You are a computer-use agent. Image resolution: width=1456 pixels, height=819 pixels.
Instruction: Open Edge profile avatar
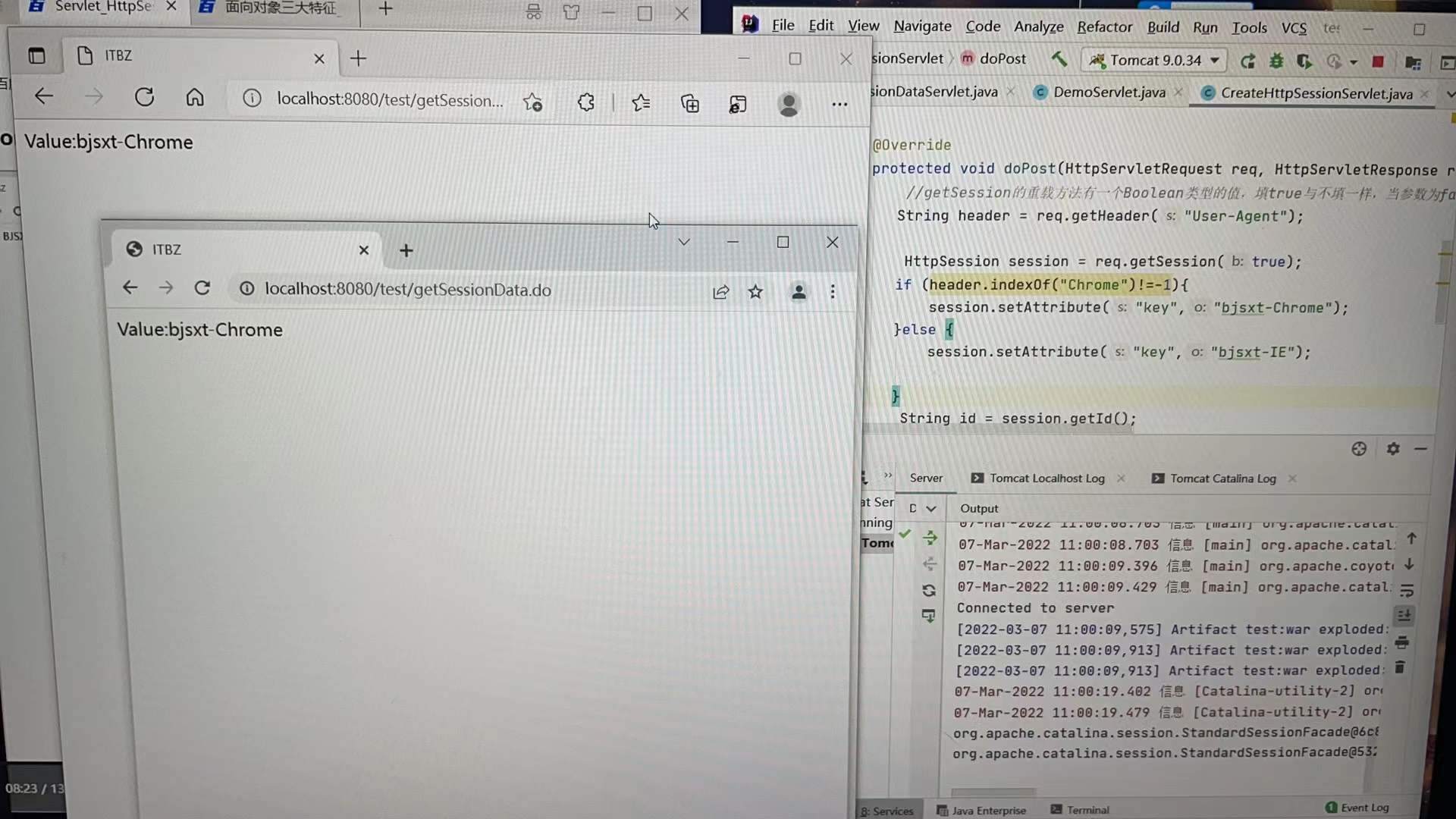coord(789,105)
